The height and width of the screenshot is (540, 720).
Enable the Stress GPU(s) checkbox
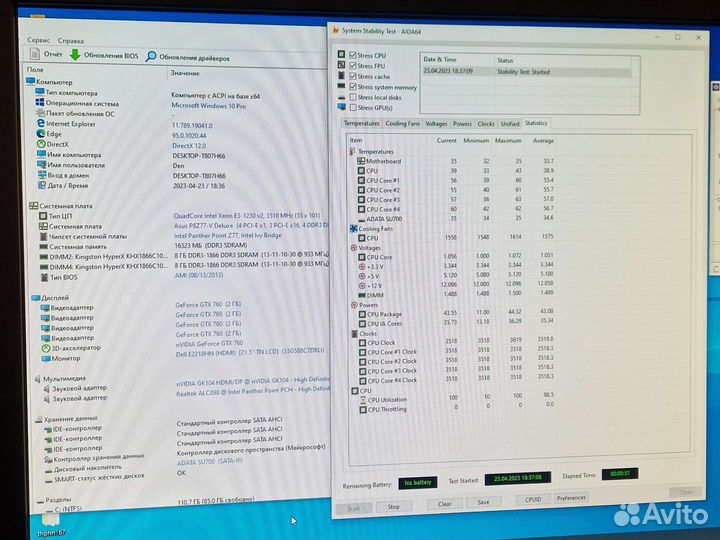point(353,107)
